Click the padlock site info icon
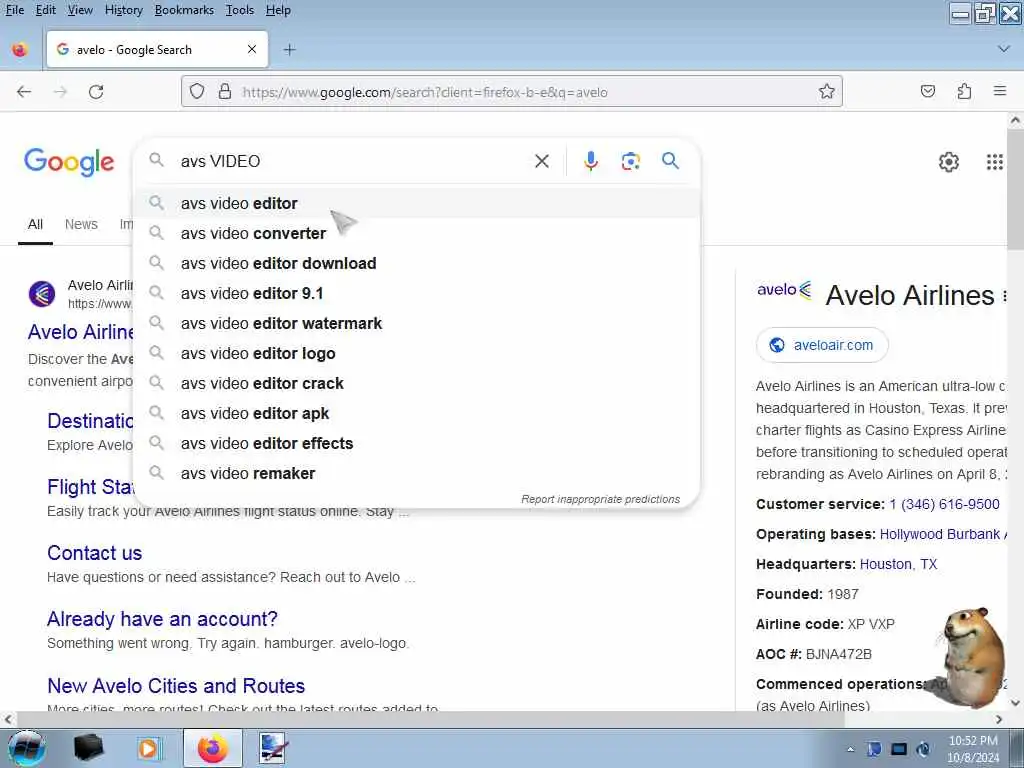 tap(225, 91)
